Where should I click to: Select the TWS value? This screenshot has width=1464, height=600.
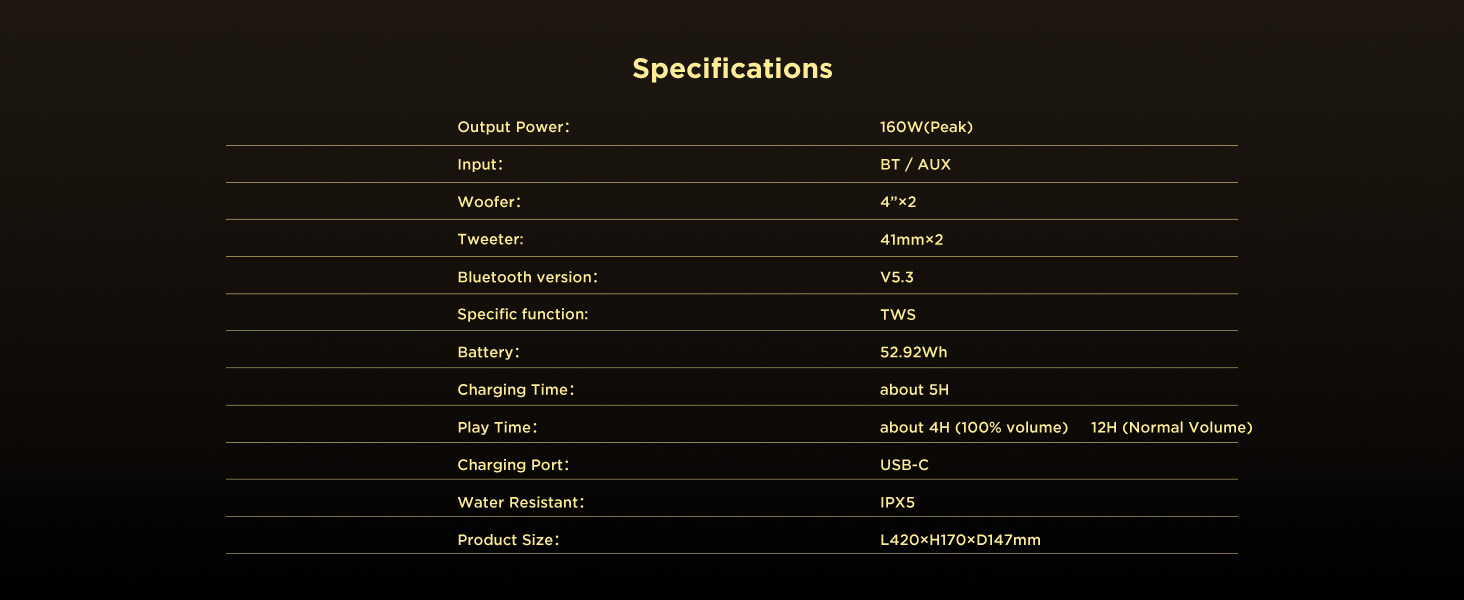pyautogui.click(x=898, y=315)
